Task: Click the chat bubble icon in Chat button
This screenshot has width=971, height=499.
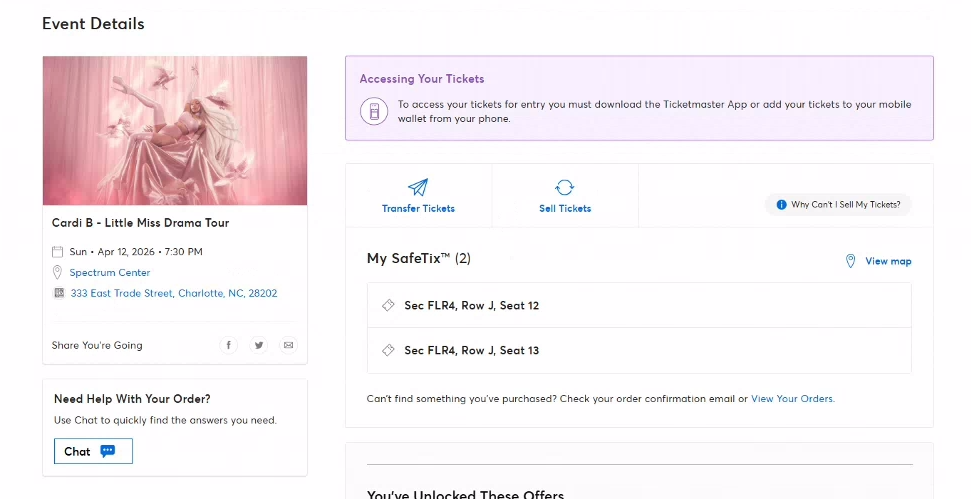Action: pos(108,451)
